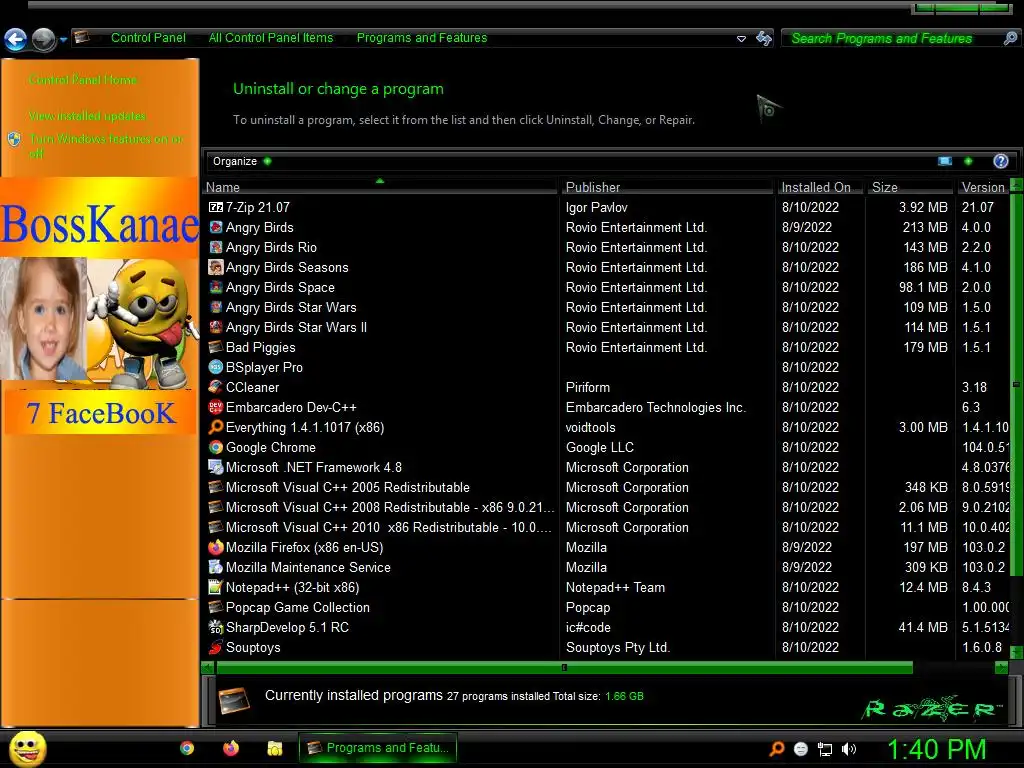This screenshot has width=1024, height=768.
Task: Expand the address bar history dropdown
Action: (741, 39)
